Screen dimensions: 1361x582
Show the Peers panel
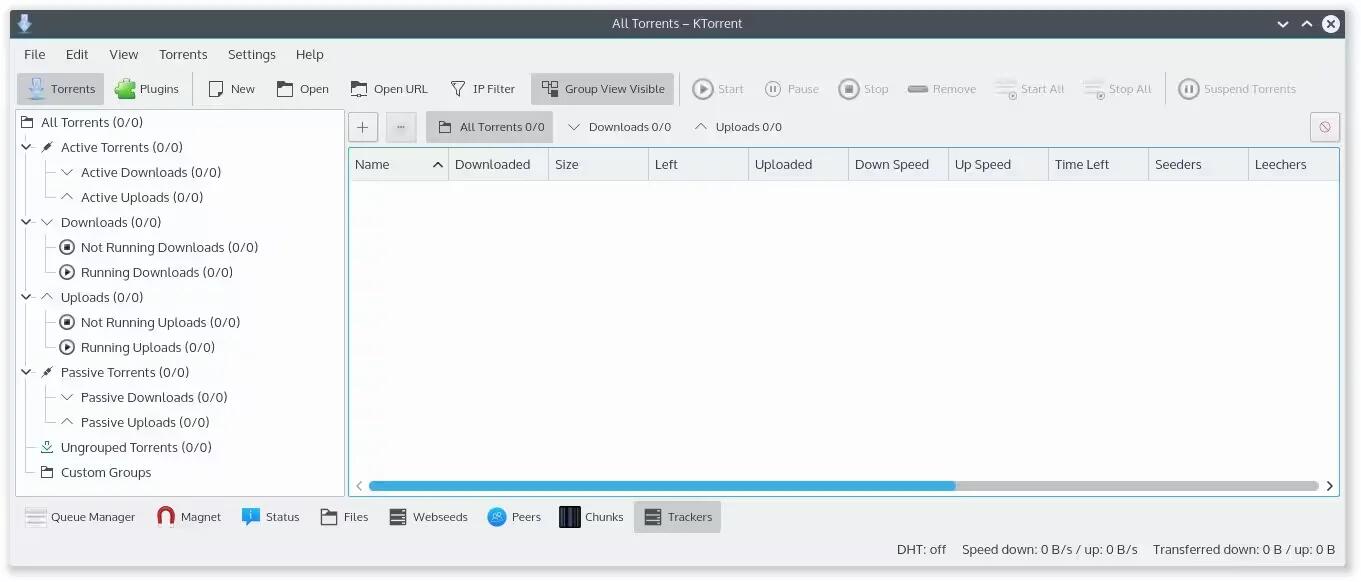[x=514, y=517]
